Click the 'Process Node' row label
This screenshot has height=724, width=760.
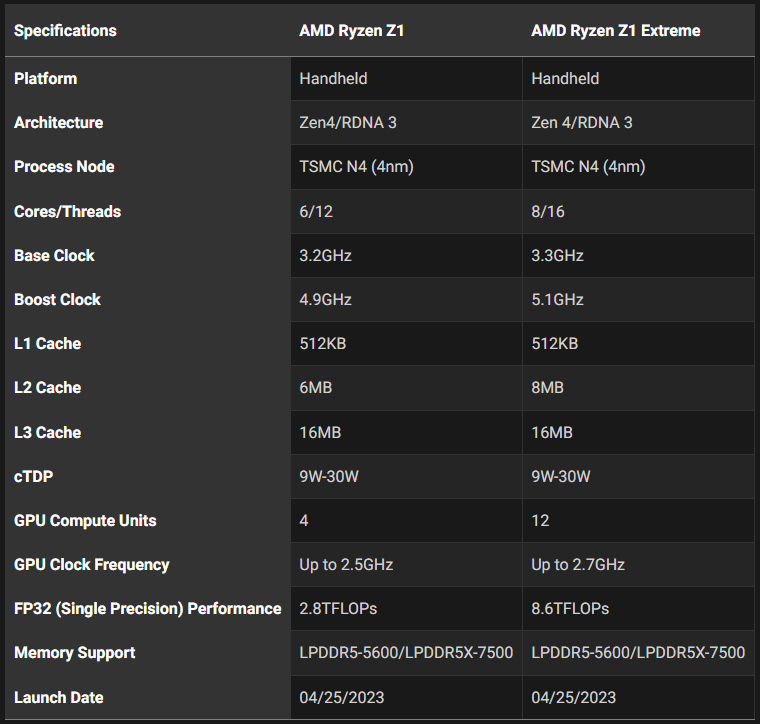point(64,167)
